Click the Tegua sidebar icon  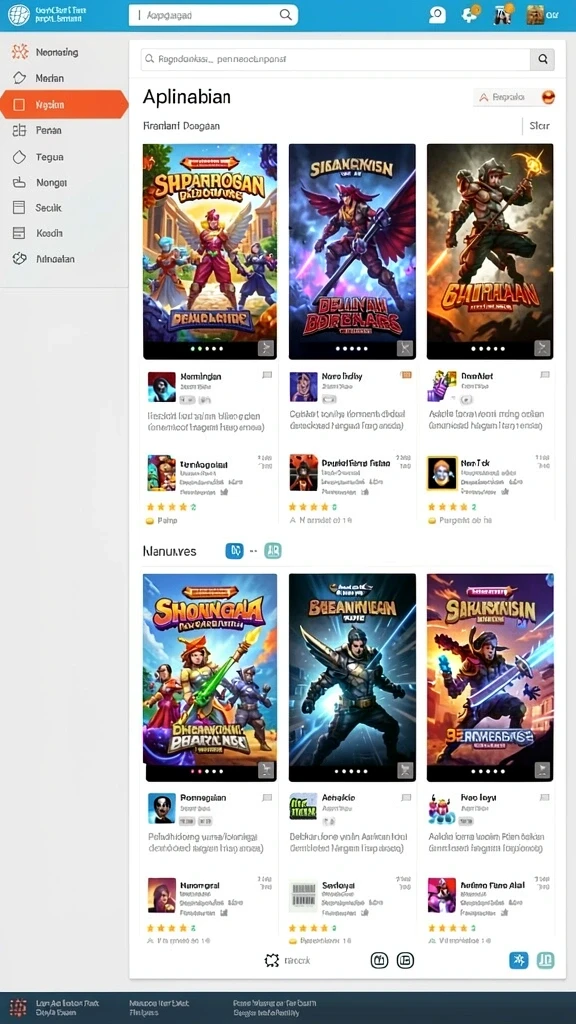pyautogui.click(x=19, y=157)
